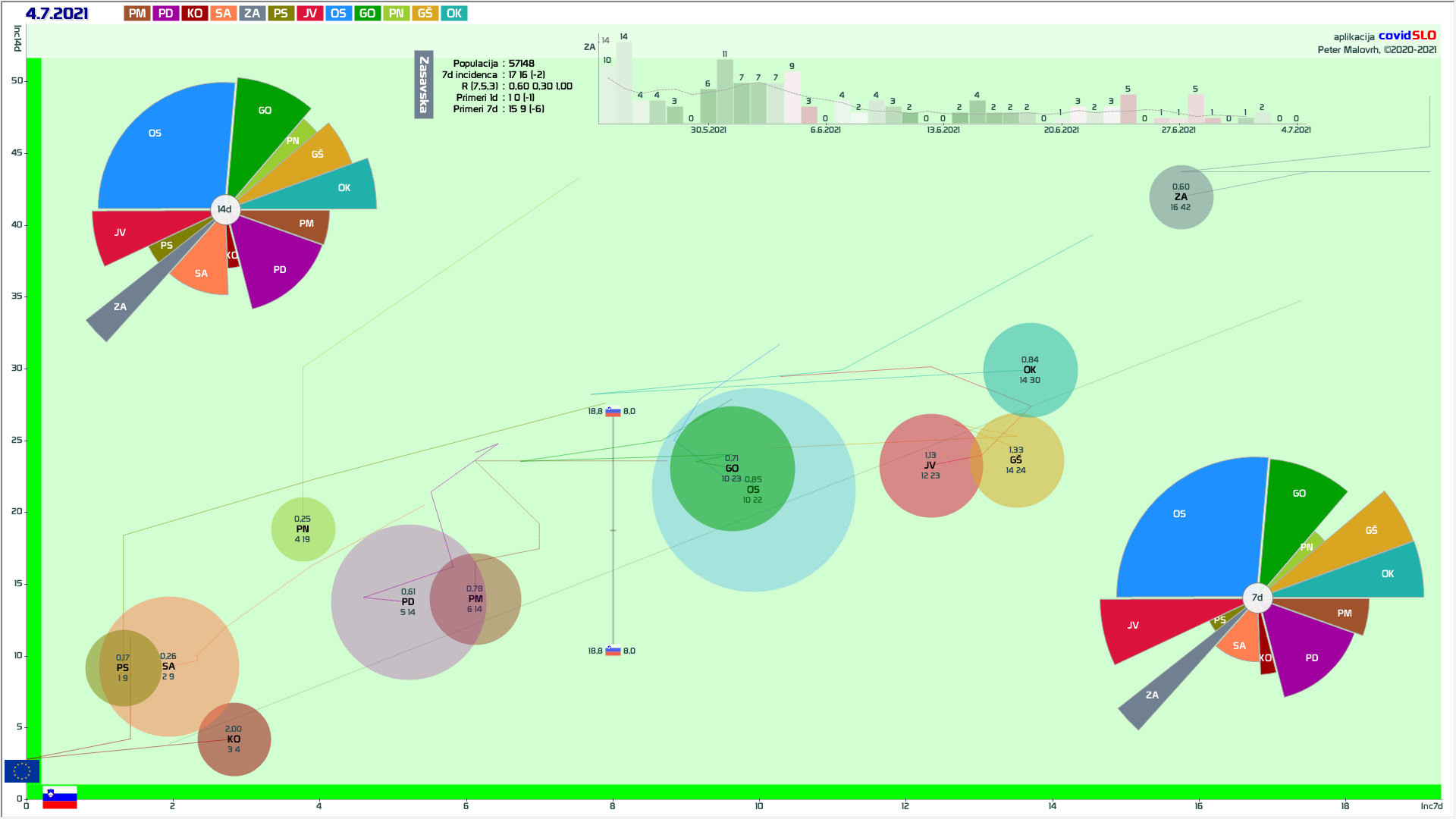The height and width of the screenshot is (819, 1456).
Task: Toggle the PM region legend button
Action: click(137, 13)
